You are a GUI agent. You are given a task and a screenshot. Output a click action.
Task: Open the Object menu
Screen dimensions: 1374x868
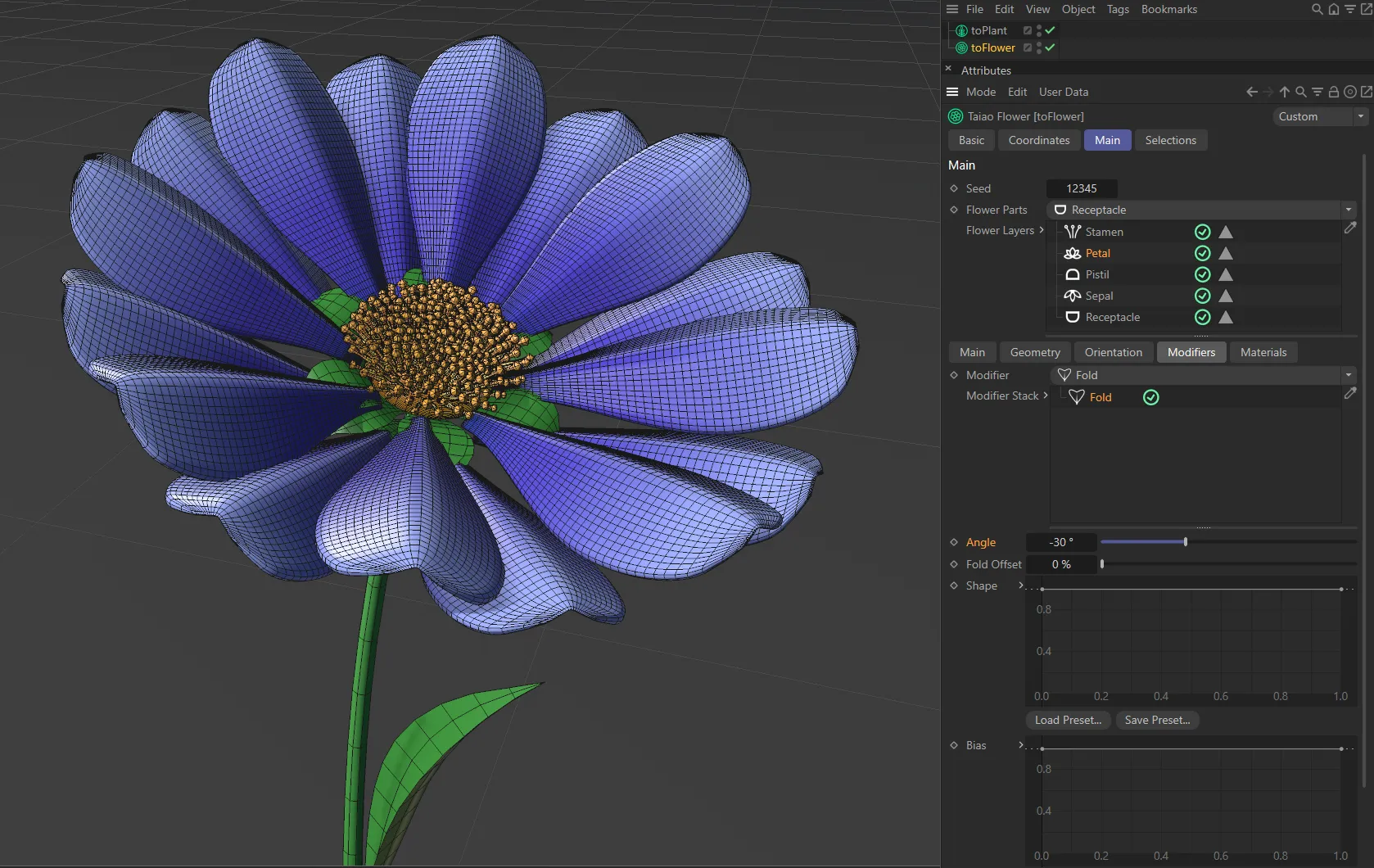[1078, 9]
